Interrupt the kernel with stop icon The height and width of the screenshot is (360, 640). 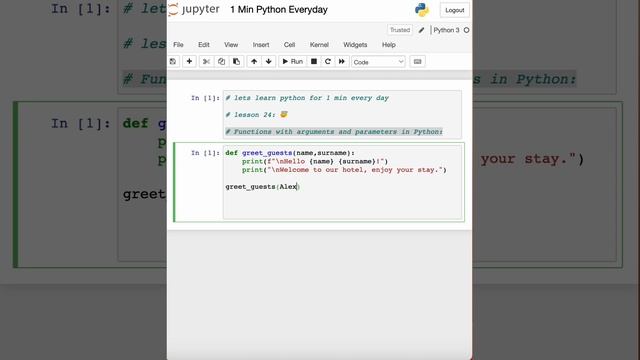(314, 62)
